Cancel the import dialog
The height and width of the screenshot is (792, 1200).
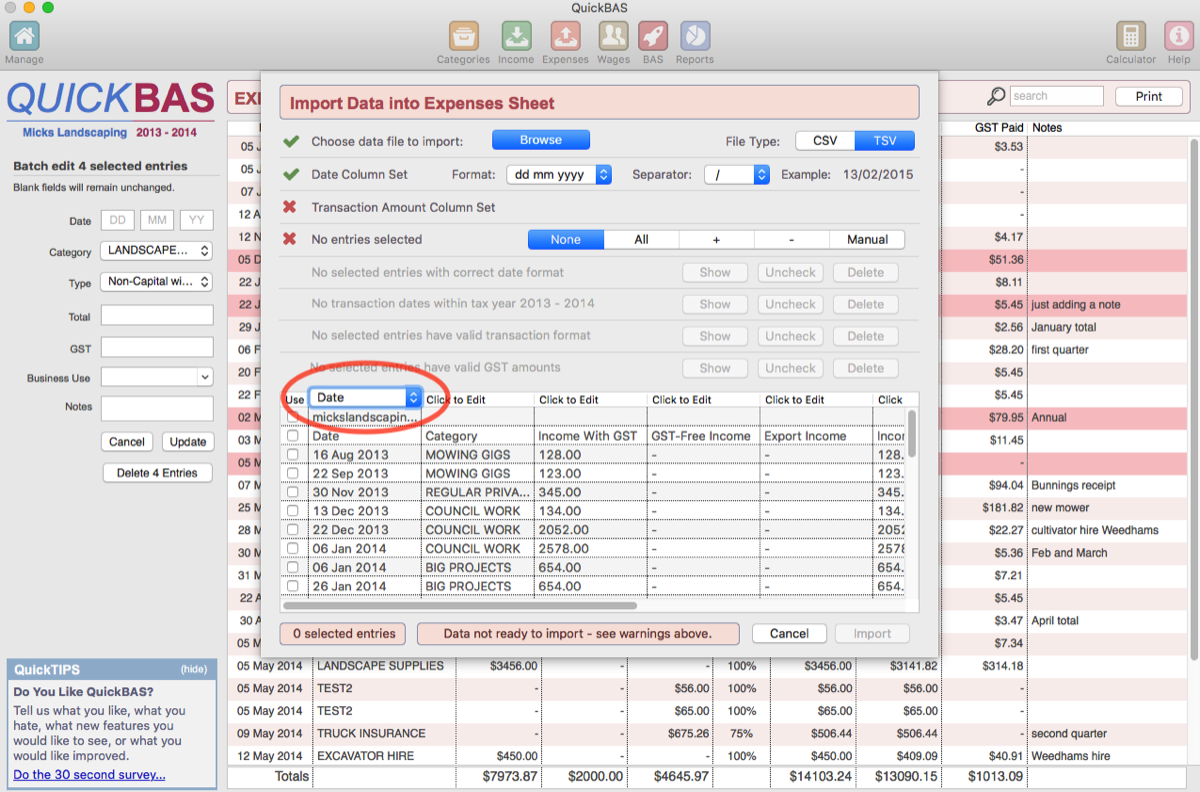click(789, 633)
